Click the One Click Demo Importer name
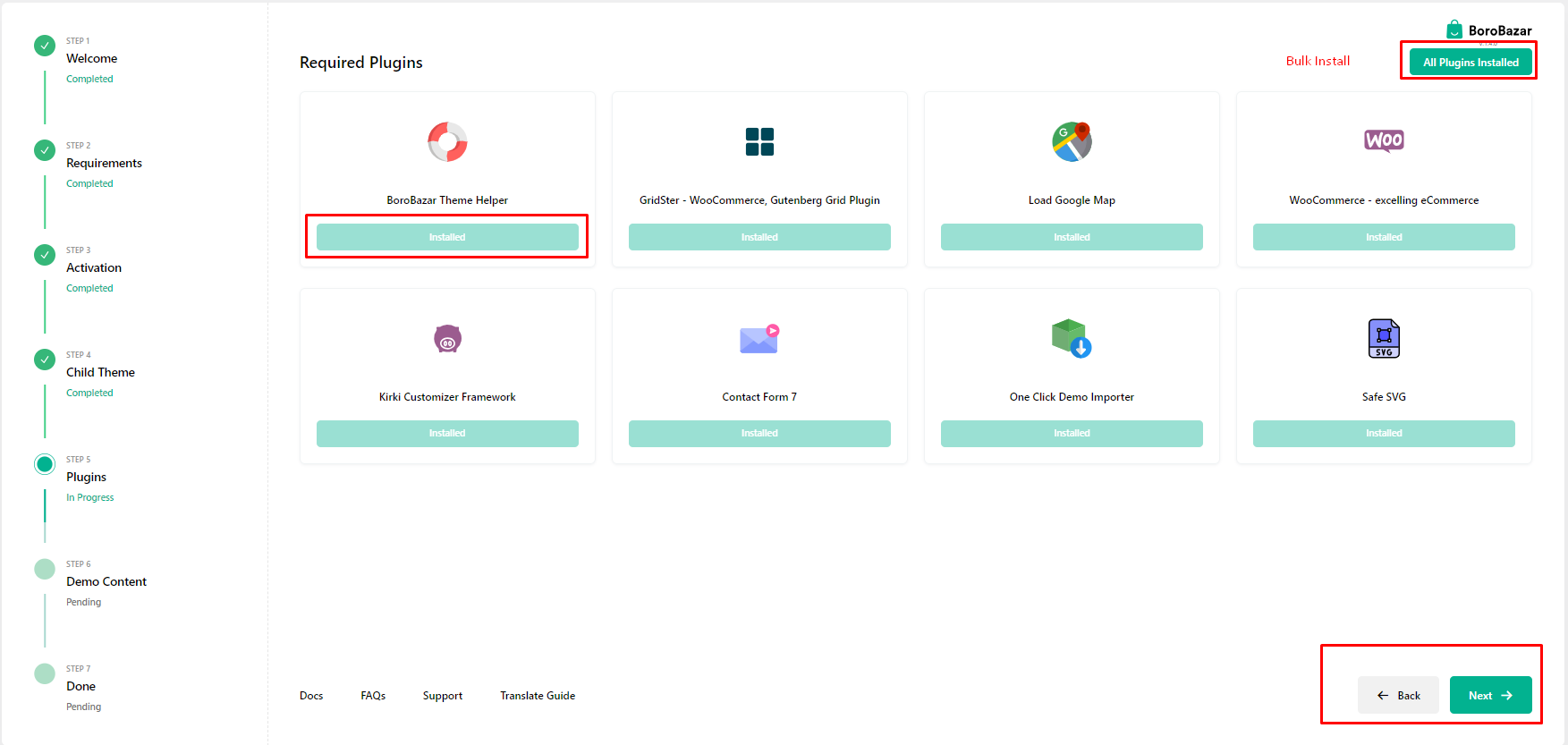Image resolution: width=1568 pixels, height=745 pixels. point(1072,397)
